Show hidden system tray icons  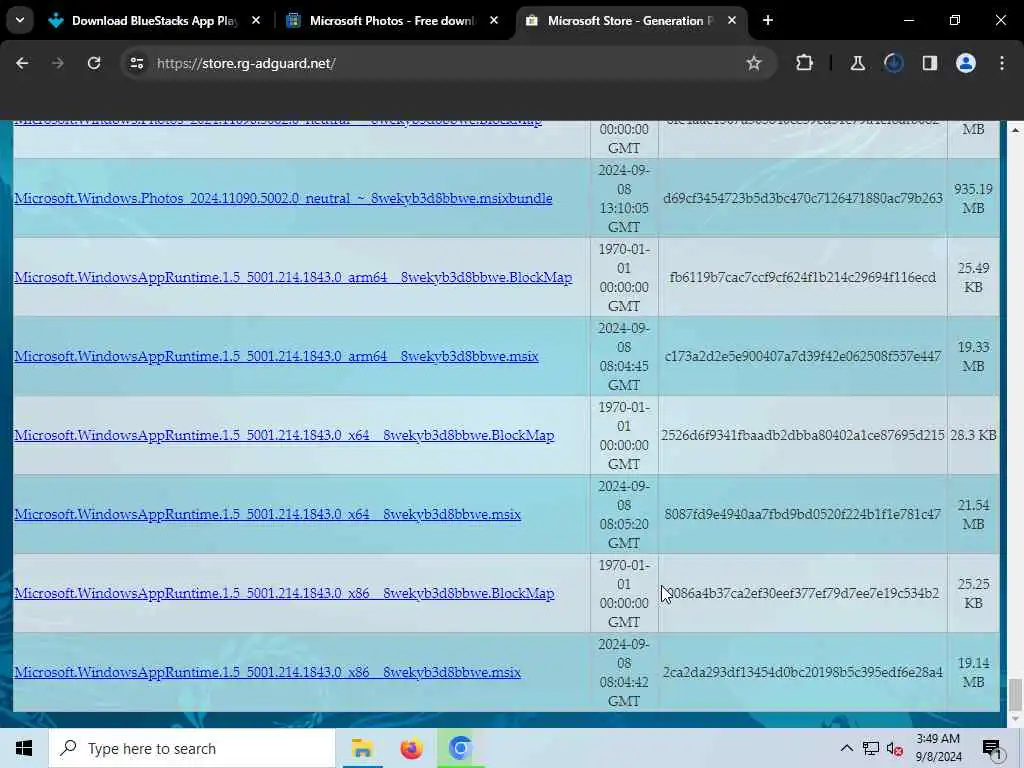tap(846, 748)
